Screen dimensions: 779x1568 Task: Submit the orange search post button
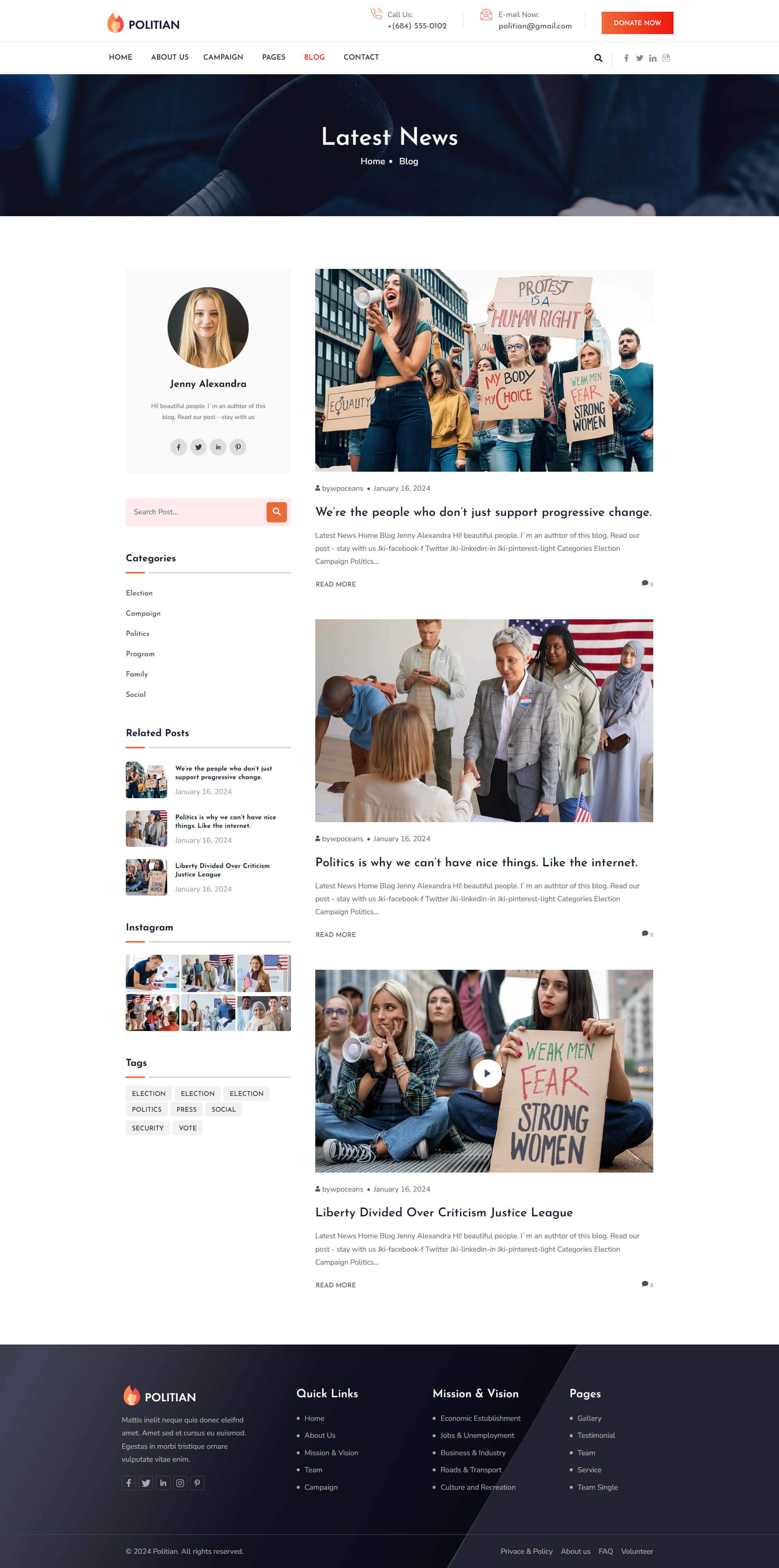coord(277,512)
